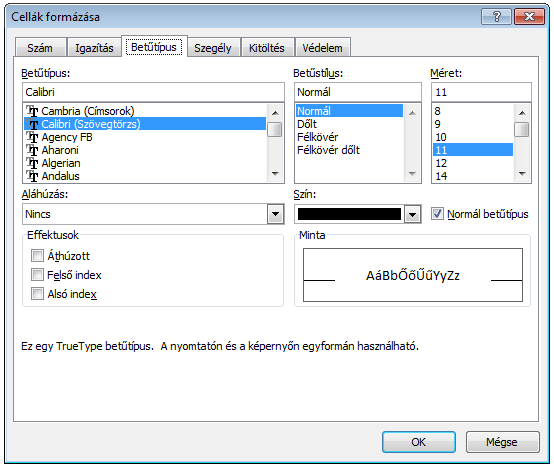Click the OK button
554x467 pixels.
[419, 442]
